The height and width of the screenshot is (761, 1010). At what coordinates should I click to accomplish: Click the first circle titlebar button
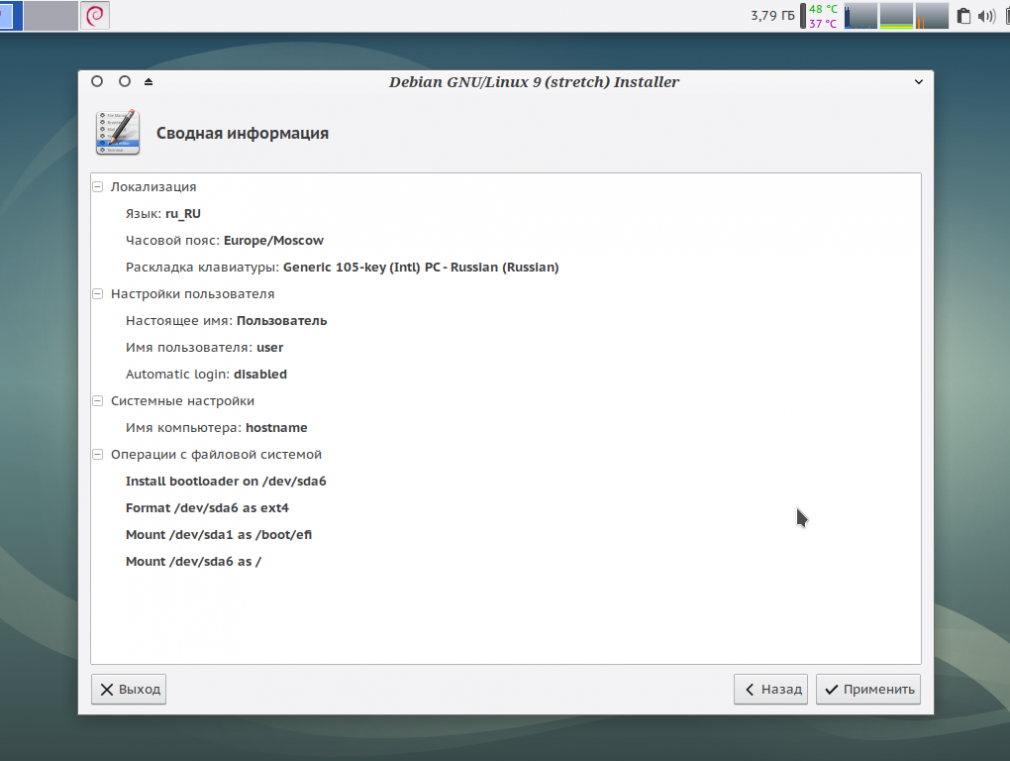[97, 81]
